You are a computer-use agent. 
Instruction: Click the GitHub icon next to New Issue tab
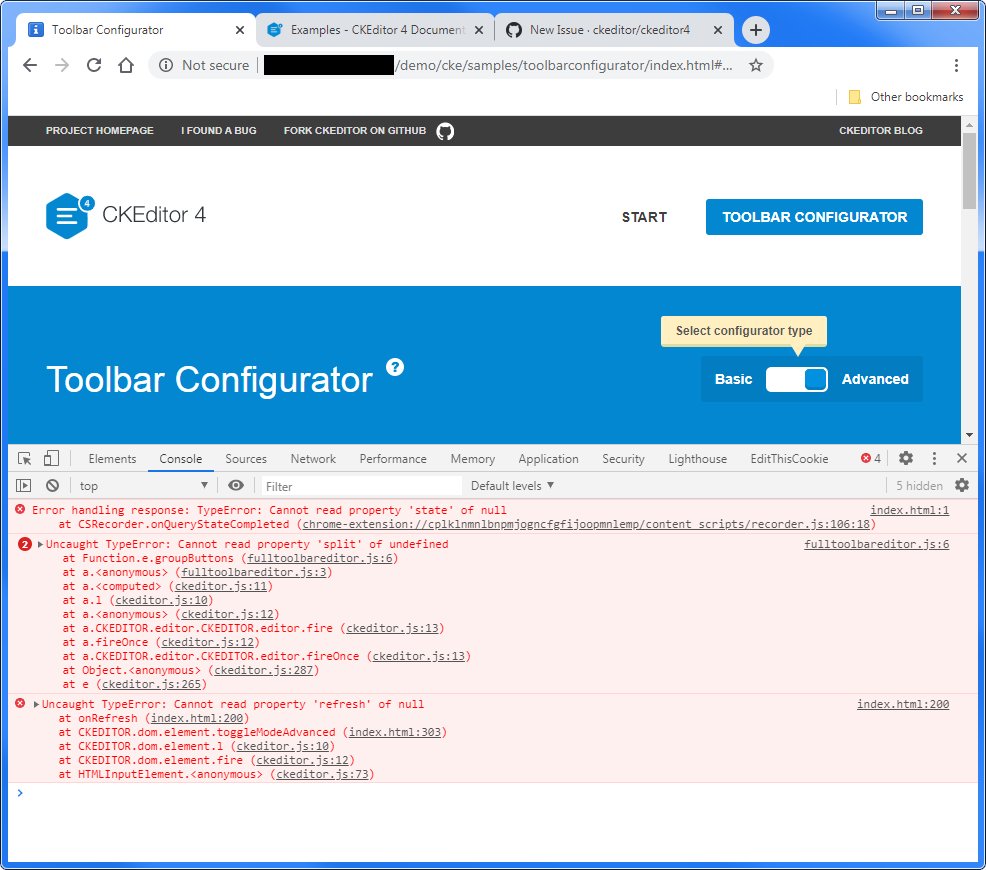pos(513,29)
